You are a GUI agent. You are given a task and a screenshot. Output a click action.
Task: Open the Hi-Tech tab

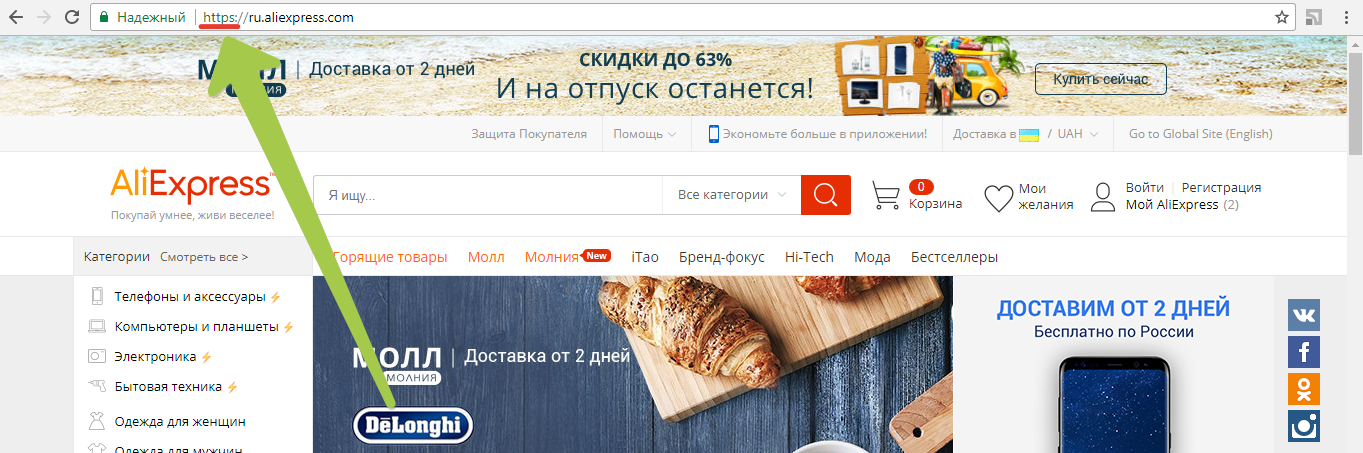tap(809, 257)
